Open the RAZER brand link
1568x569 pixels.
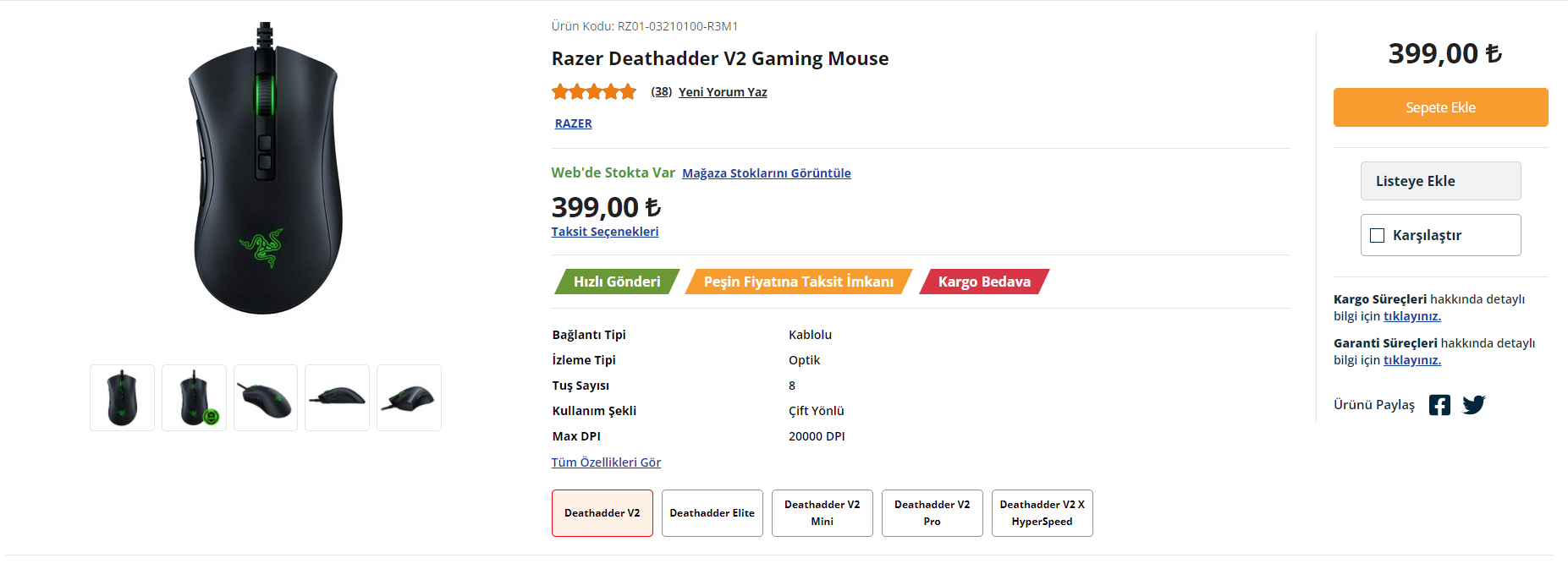click(x=573, y=123)
